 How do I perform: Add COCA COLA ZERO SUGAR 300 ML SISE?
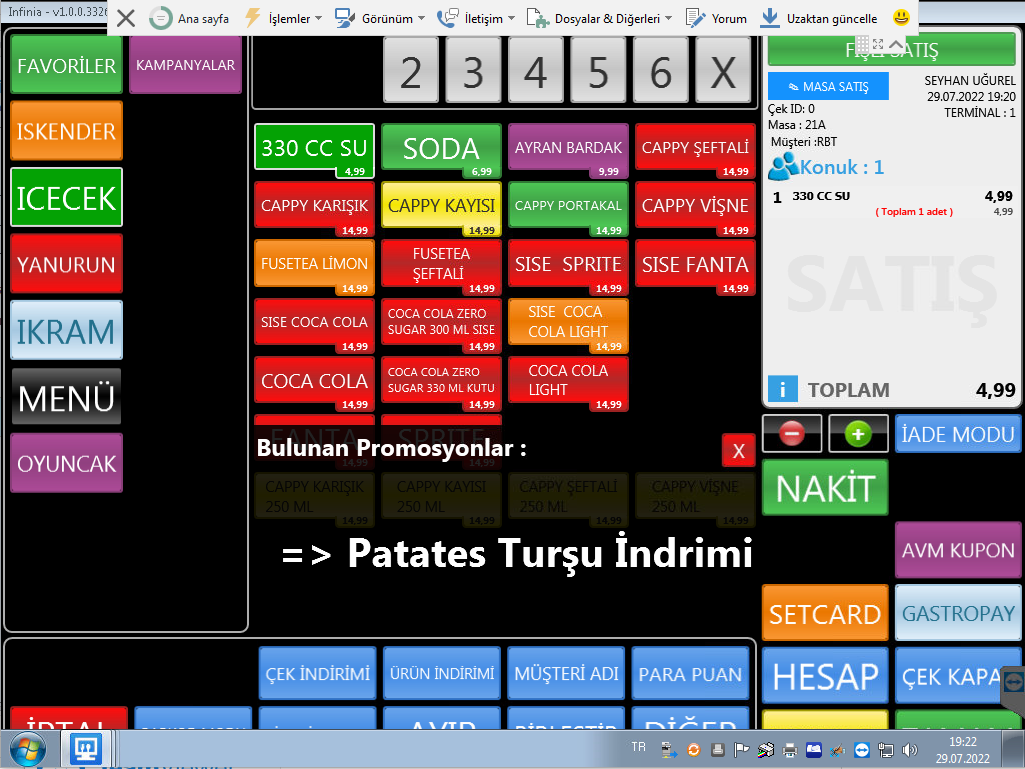(441, 325)
